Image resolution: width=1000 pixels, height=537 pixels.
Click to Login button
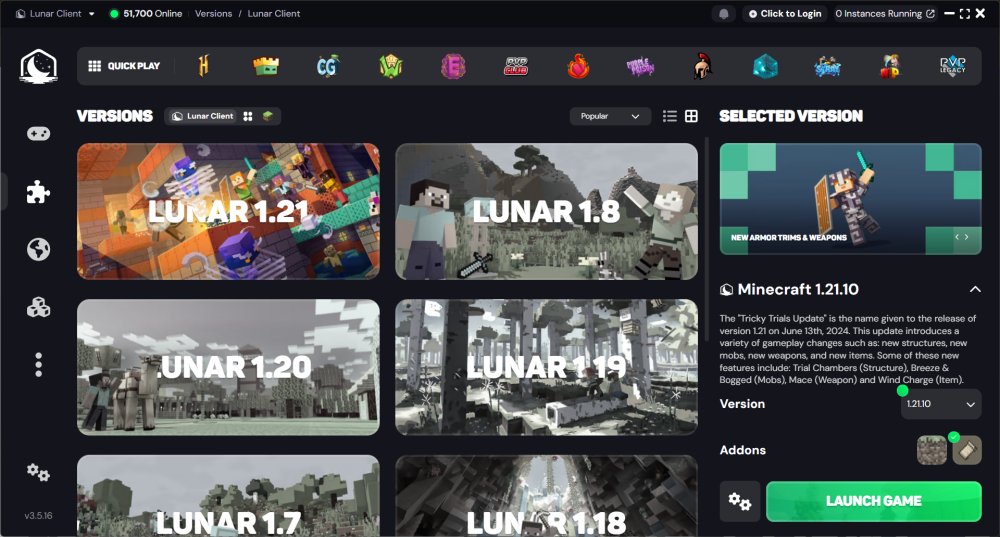[784, 13]
